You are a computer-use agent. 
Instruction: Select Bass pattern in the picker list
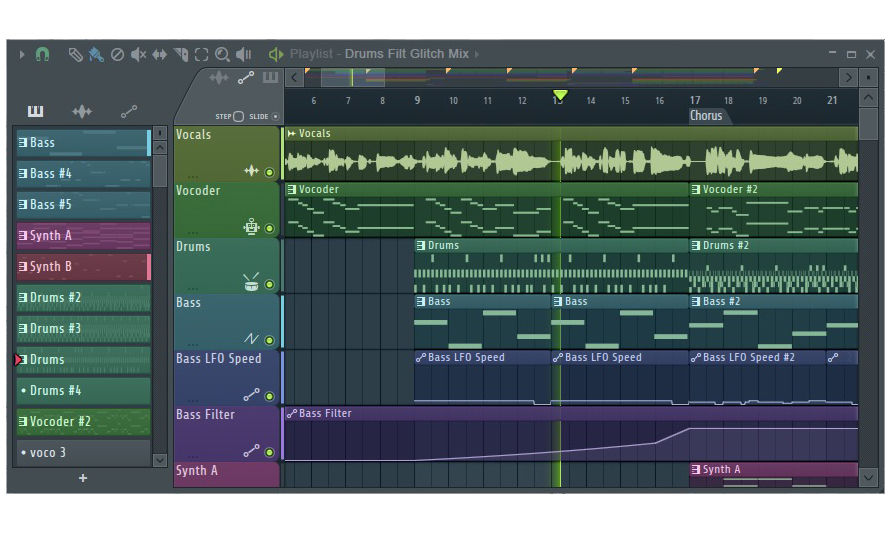(83, 142)
